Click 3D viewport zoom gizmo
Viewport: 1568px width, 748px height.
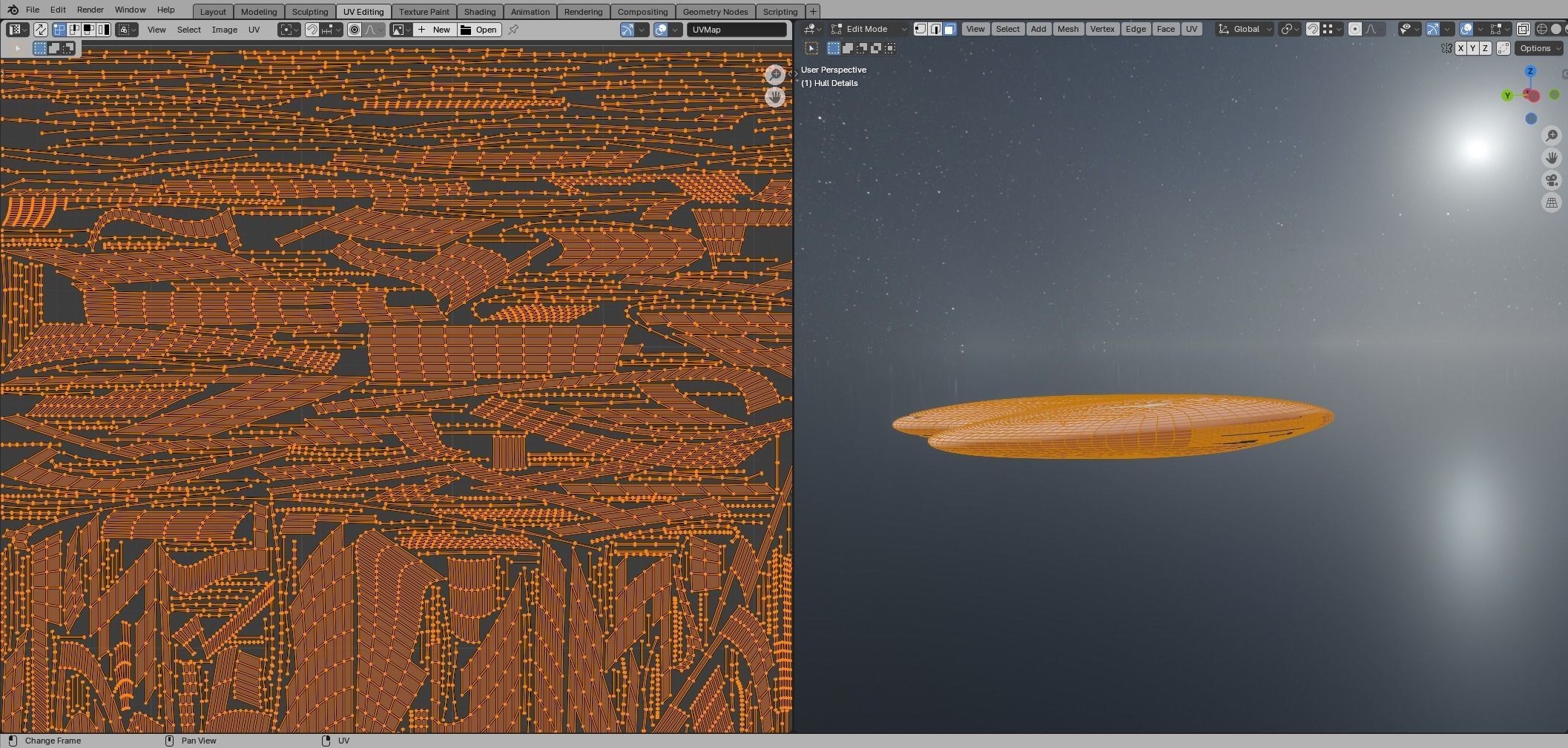point(1552,136)
